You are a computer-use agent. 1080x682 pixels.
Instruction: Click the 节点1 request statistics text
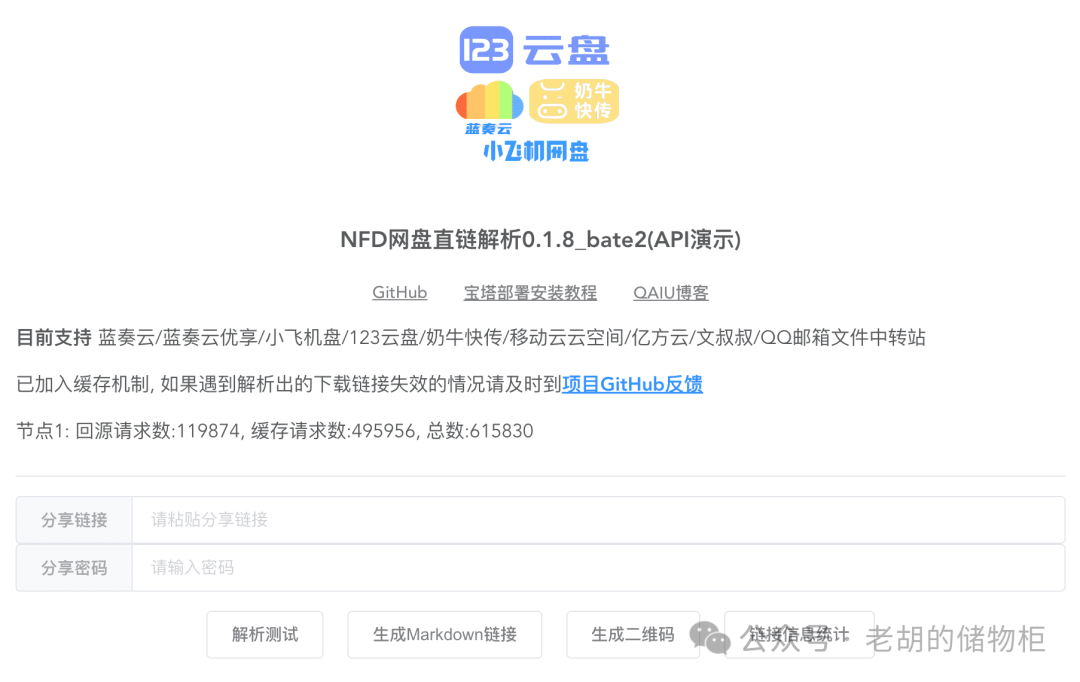coord(275,431)
